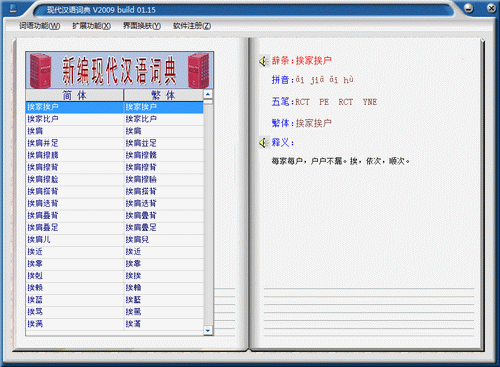Screen dimensions: 500x367
Task: Play audio speaker beside 释义
Action: coord(263,143)
